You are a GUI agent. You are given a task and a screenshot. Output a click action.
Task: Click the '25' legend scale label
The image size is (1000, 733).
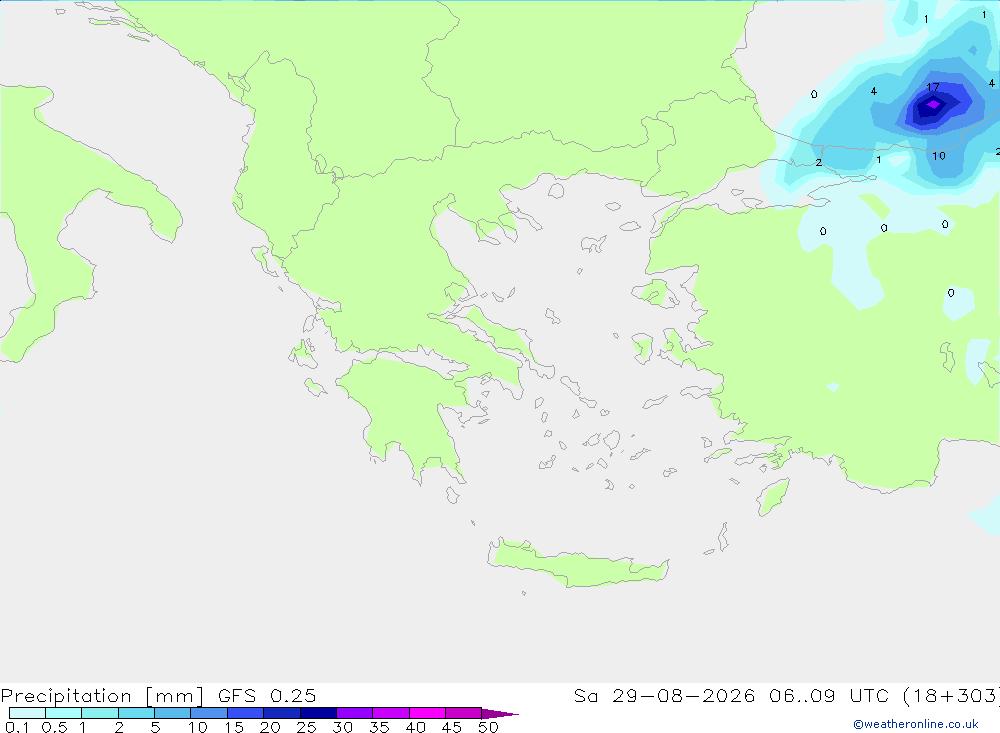(306, 727)
